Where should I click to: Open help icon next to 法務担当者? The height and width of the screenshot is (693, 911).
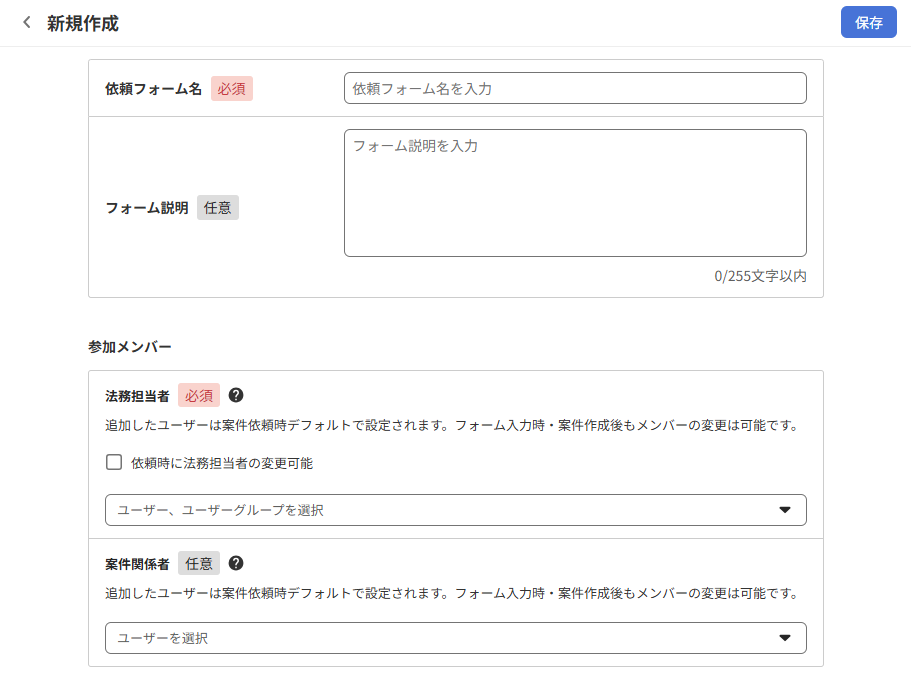coord(236,396)
